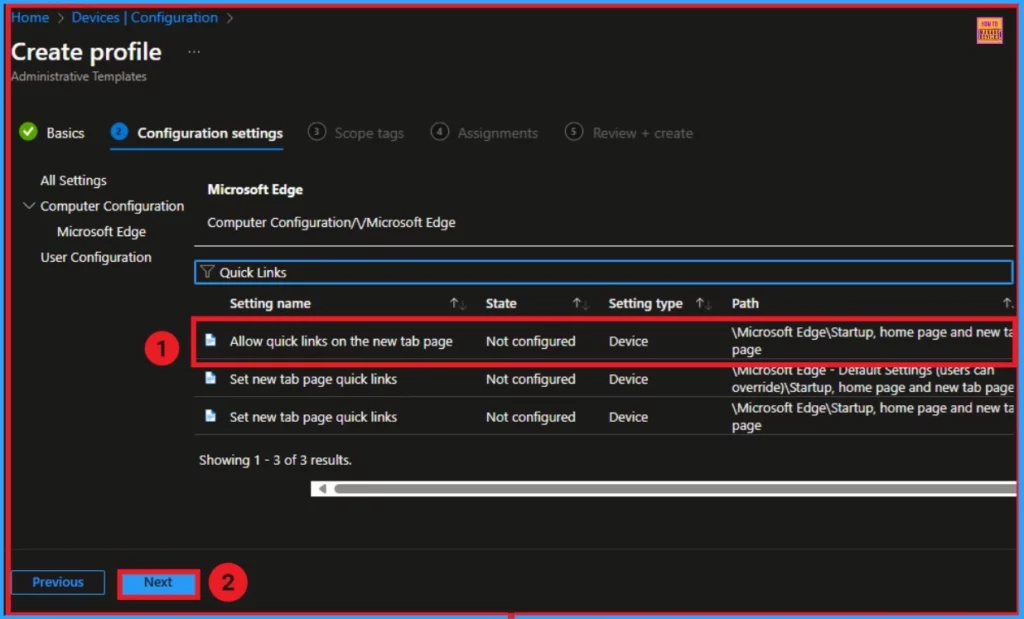The width and height of the screenshot is (1024, 619).
Task: Select All Settings in the tree
Action: coord(73,180)
